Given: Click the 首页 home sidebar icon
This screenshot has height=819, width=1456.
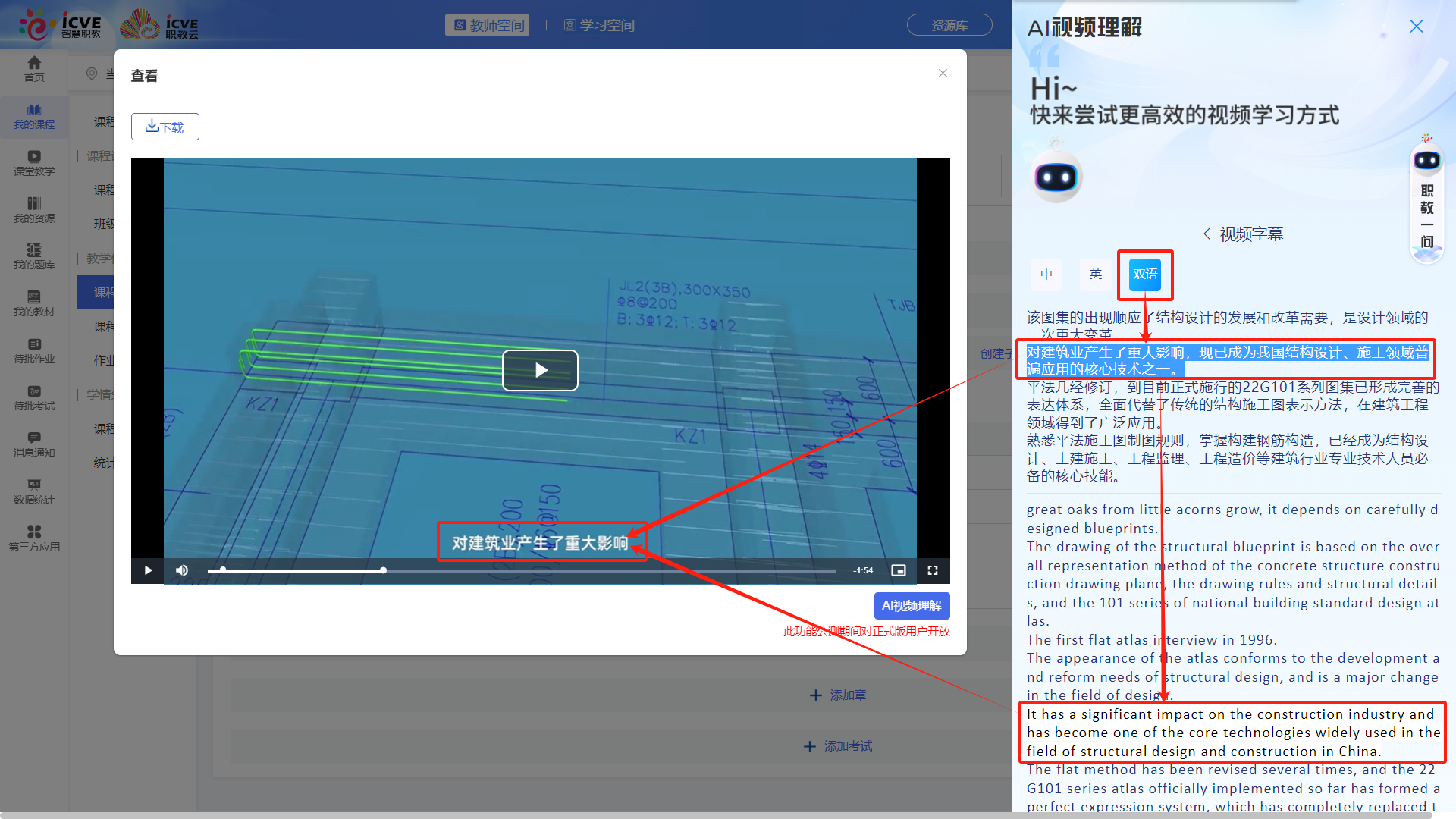Looking at the screenshot, I should [x=34, y=68].
